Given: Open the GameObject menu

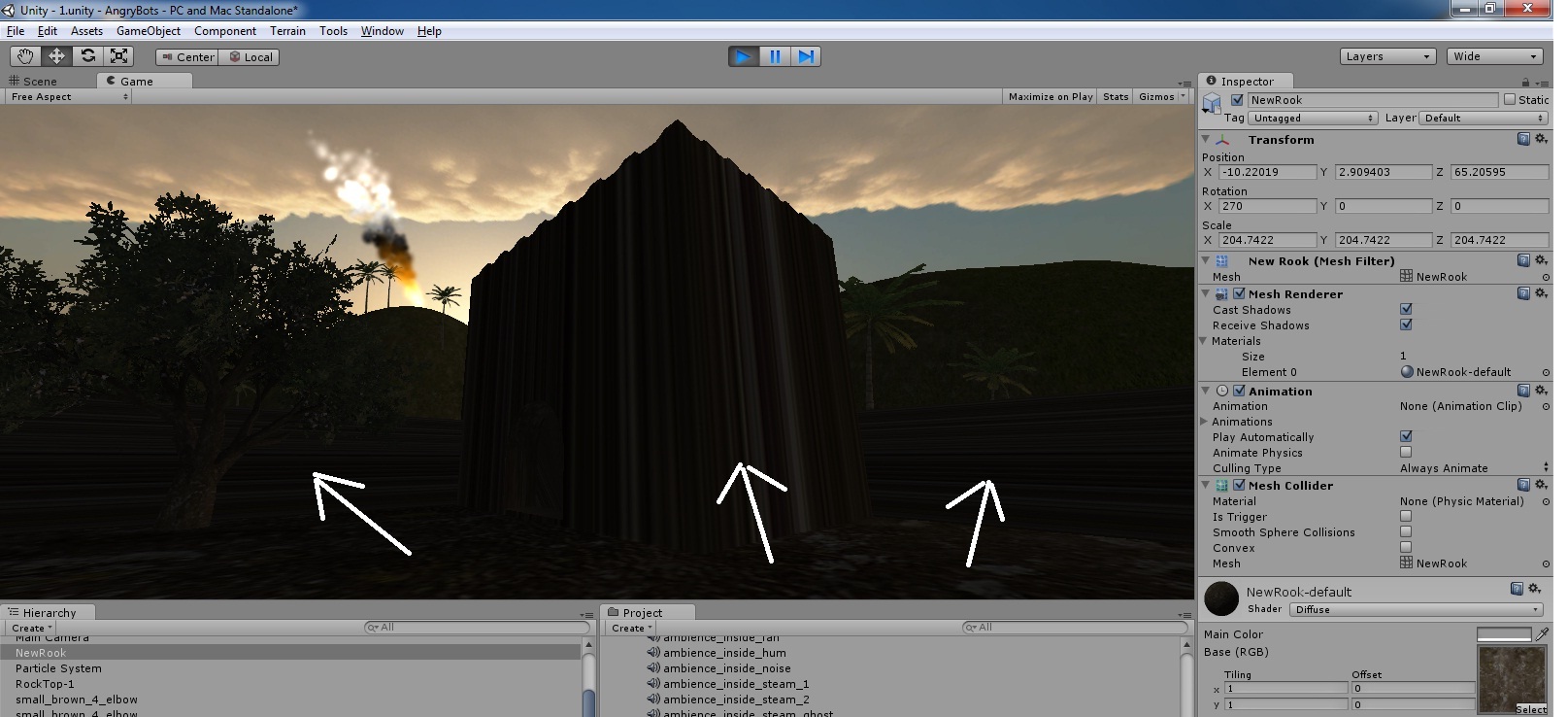Looking at the screenshot, I should (x=149, y=31).
